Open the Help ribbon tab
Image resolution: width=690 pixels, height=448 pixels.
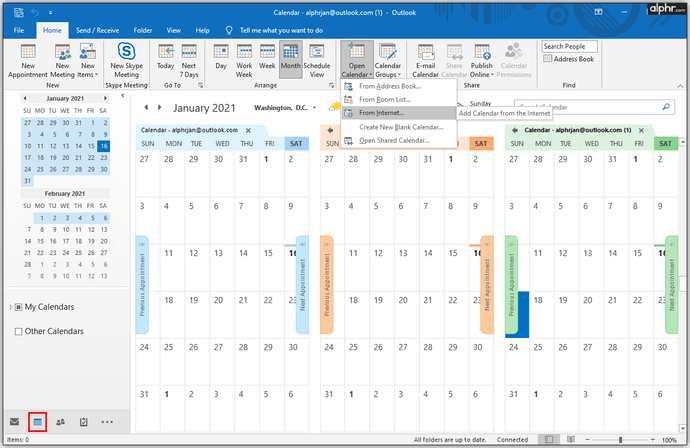(x=202, y=30)
